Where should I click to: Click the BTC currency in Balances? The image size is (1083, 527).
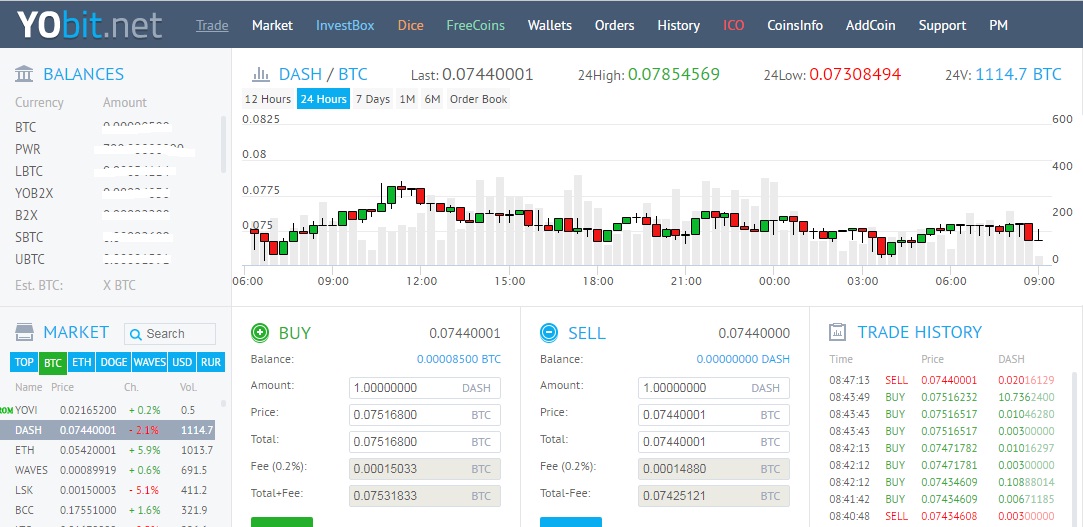coord(26,127)
